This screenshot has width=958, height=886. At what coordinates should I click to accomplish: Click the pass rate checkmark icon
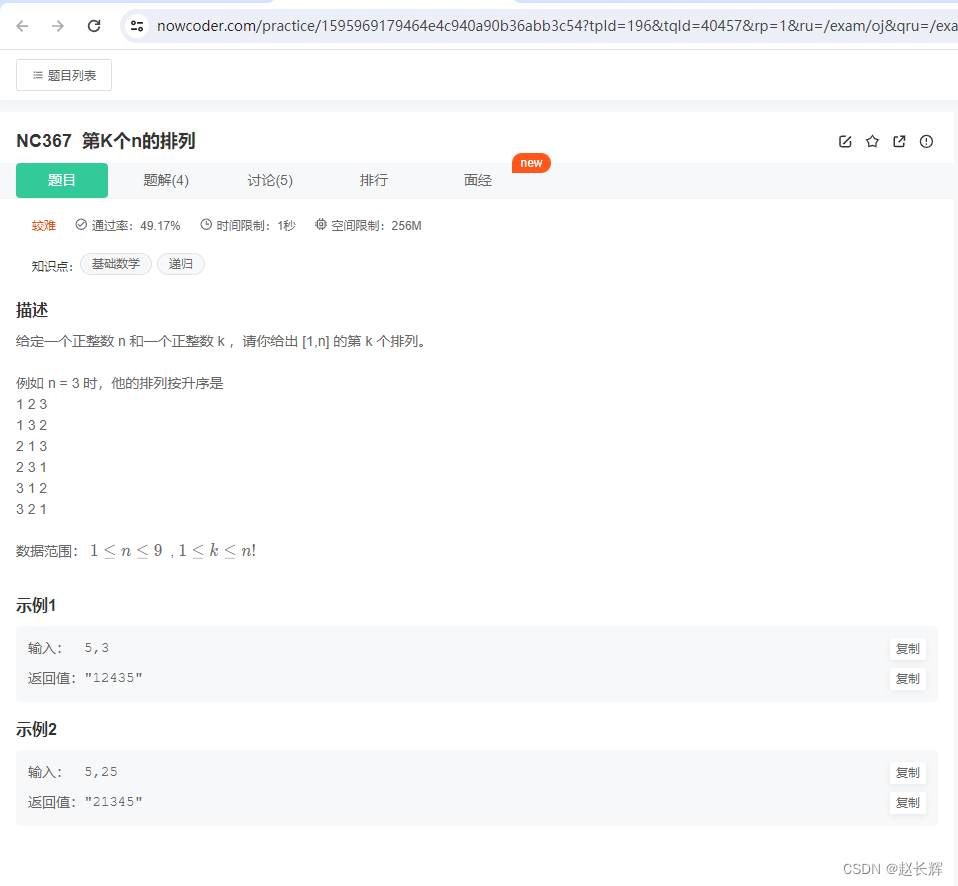(x=81, y=225)
